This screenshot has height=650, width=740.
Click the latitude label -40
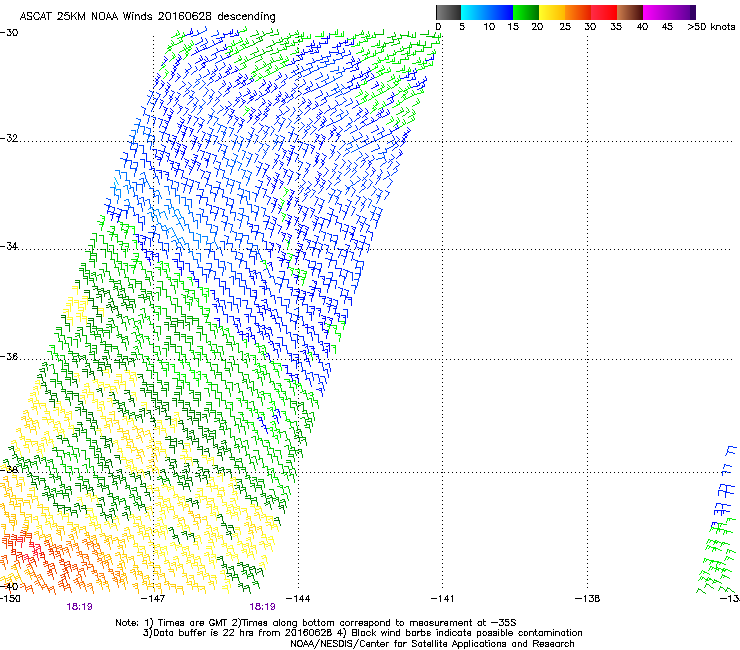[x=9, y=586]
